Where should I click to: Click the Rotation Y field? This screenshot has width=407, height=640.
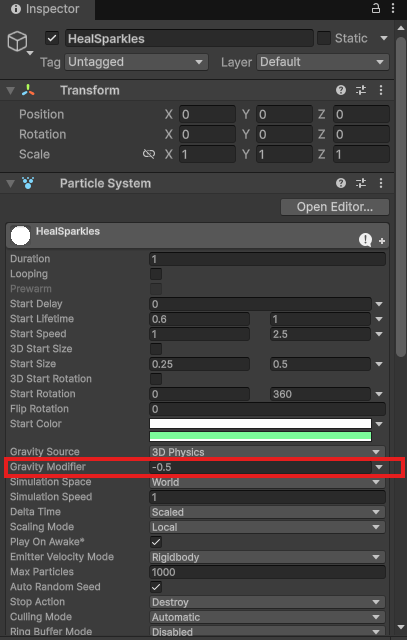point(284,134)
